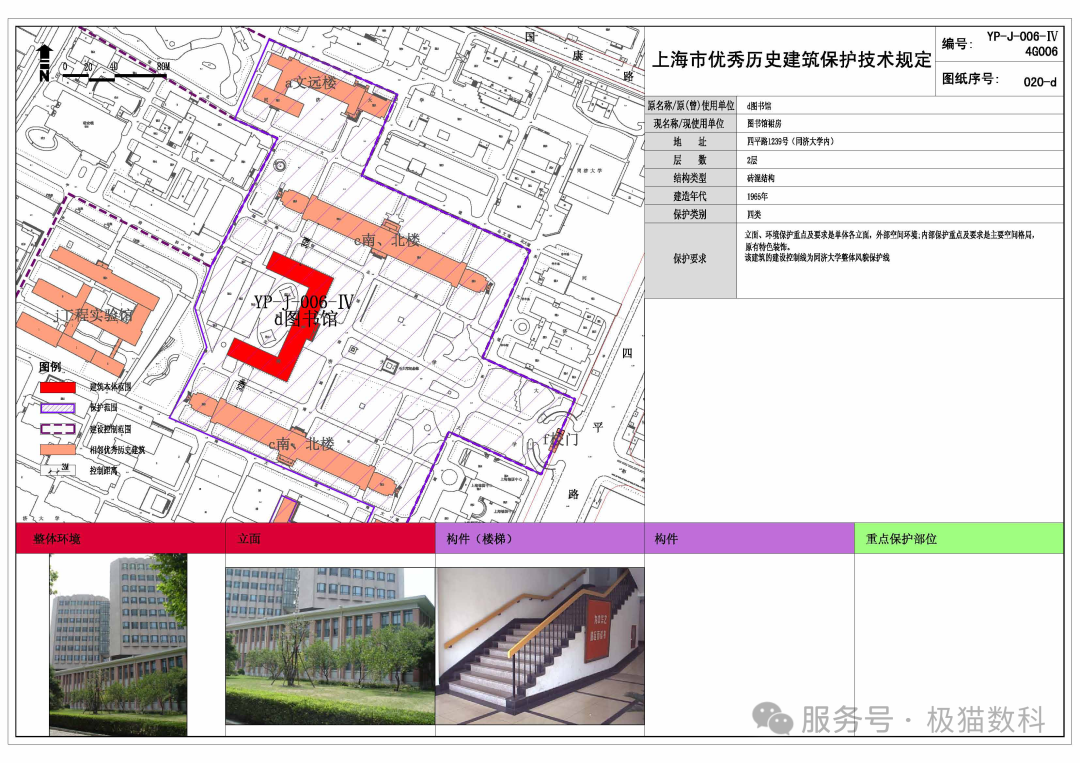
Task: Click the d图书馆 map label
Action: click(x=306, y=318)
